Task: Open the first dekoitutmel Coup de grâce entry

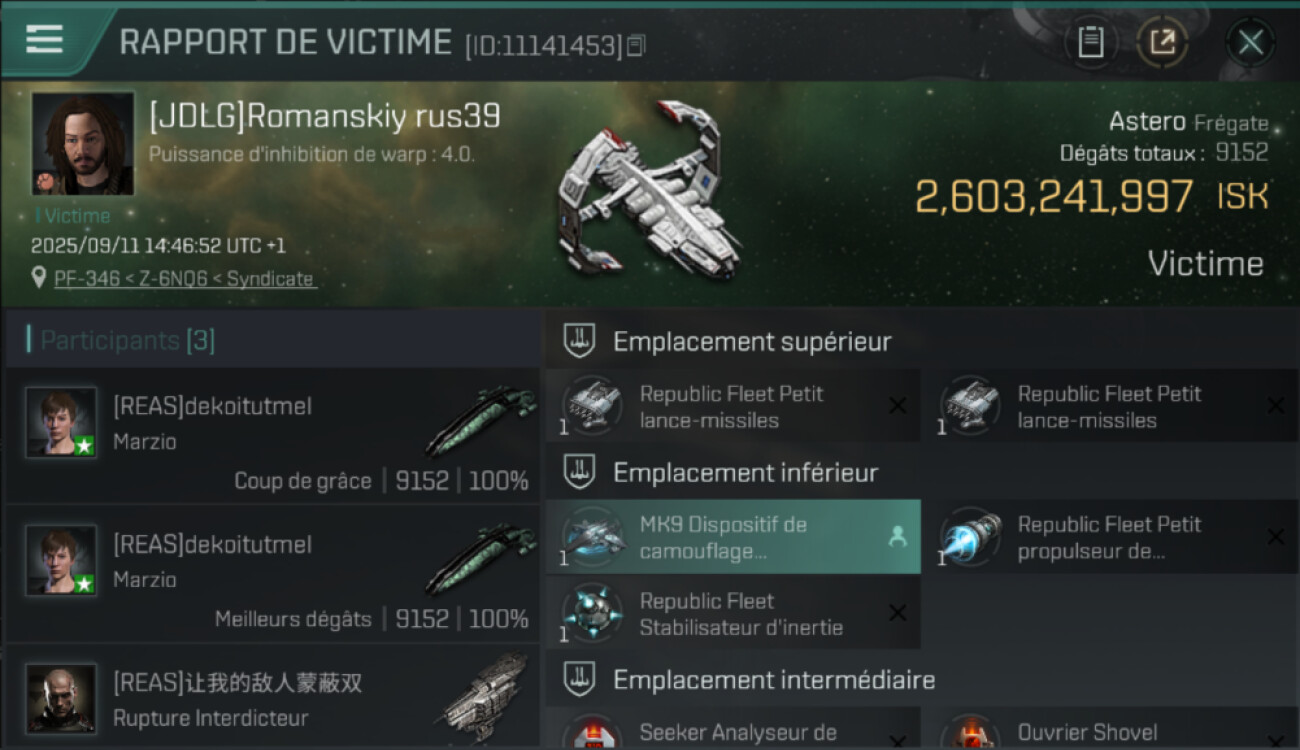Action: point(273,435)
